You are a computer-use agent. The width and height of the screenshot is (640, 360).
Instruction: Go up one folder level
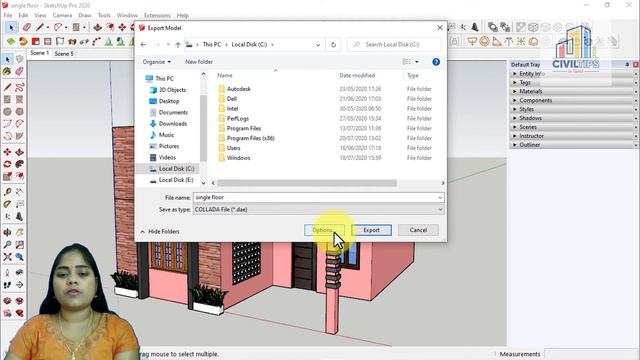click(x=178, y=44)
